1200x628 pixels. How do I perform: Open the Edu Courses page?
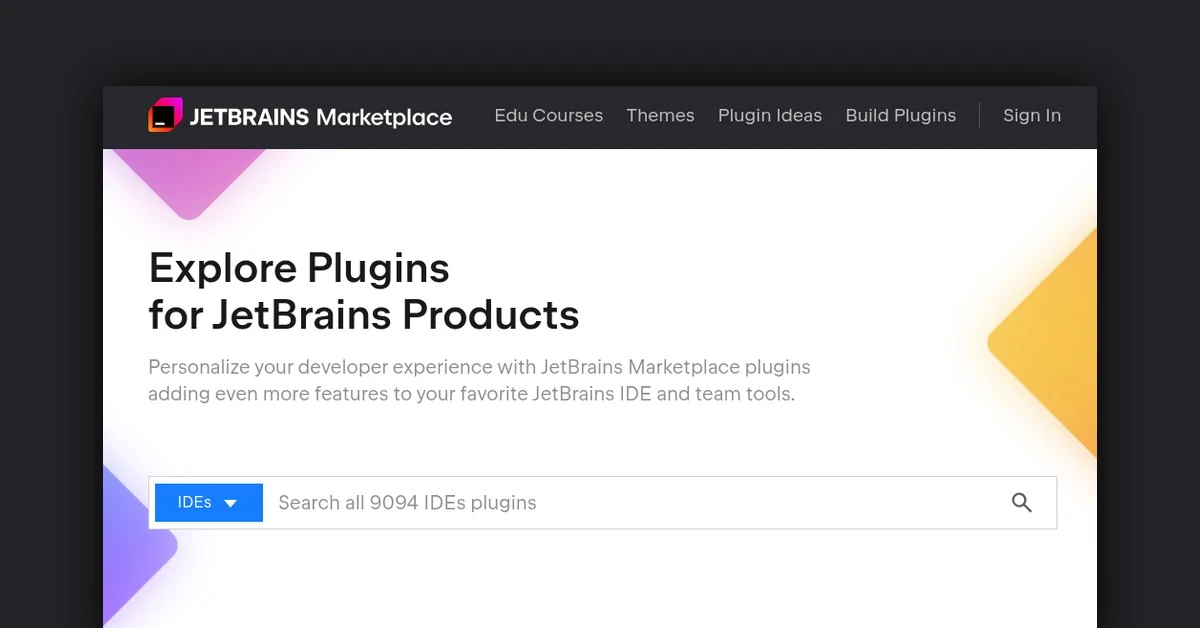tap(548, 116)
